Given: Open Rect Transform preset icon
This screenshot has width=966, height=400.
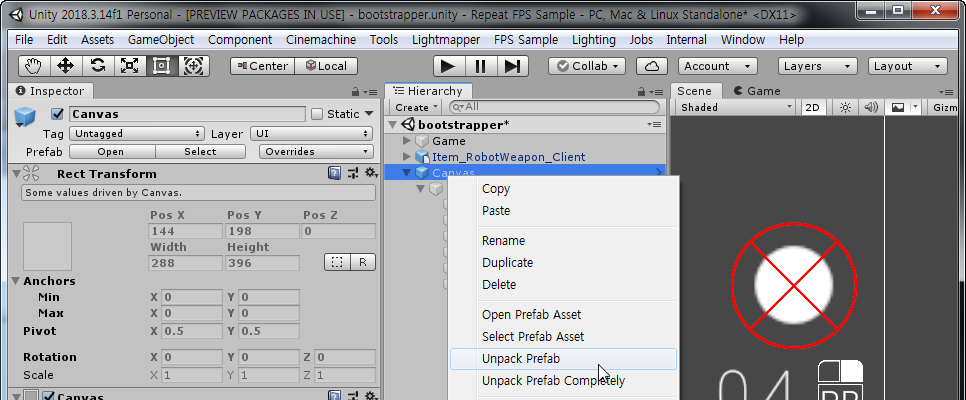Looking at the screenshot, I should click(353, 173).
